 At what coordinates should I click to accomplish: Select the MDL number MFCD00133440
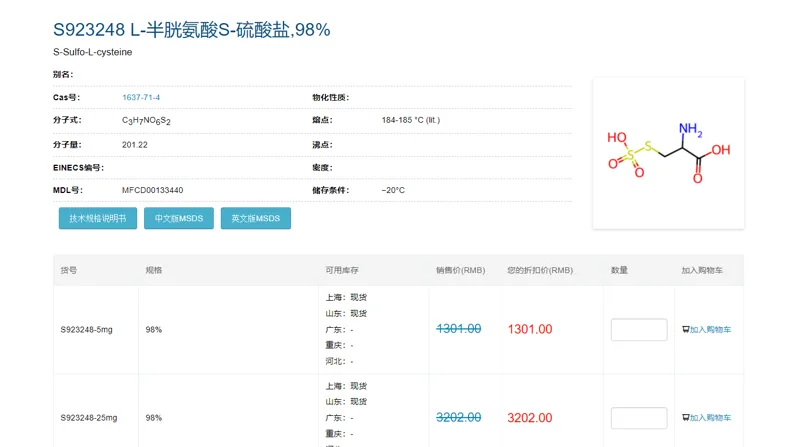153,190
